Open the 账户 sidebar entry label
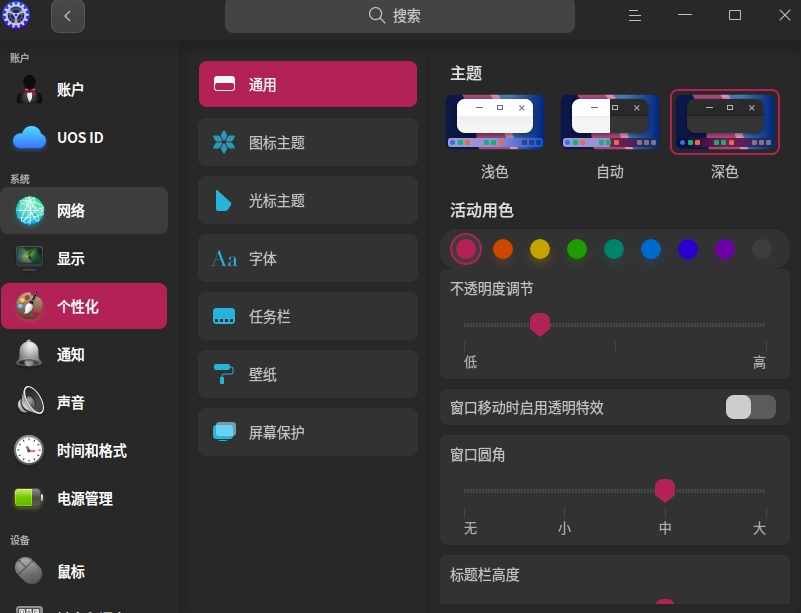 (x=70, y=90)
